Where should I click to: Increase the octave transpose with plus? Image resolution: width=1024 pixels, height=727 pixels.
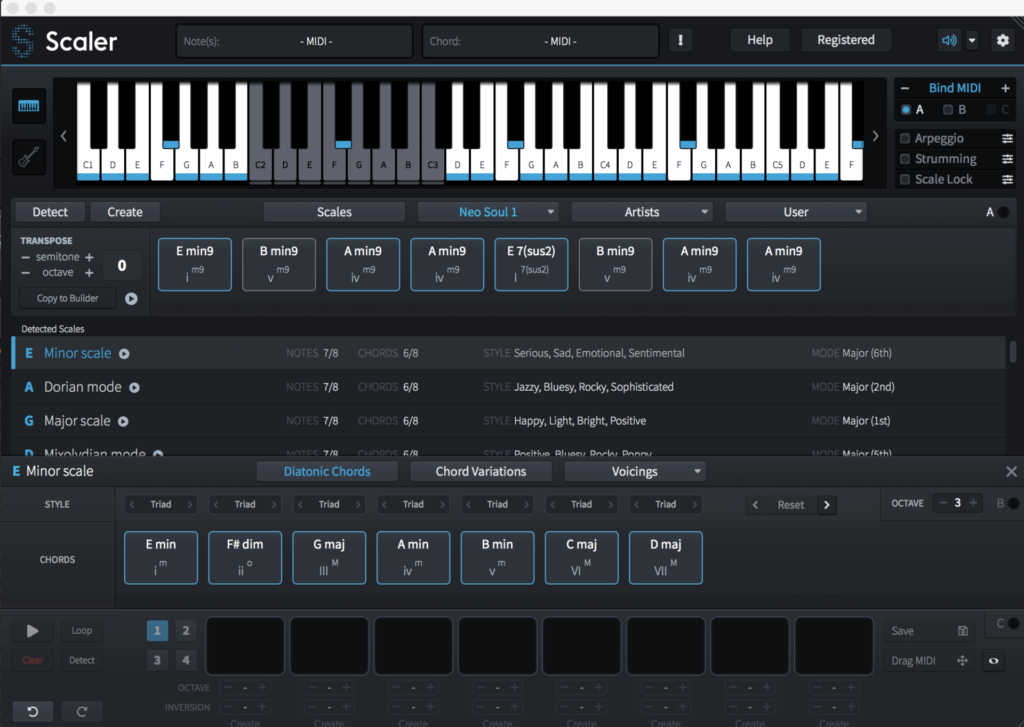tap(89, 273)
